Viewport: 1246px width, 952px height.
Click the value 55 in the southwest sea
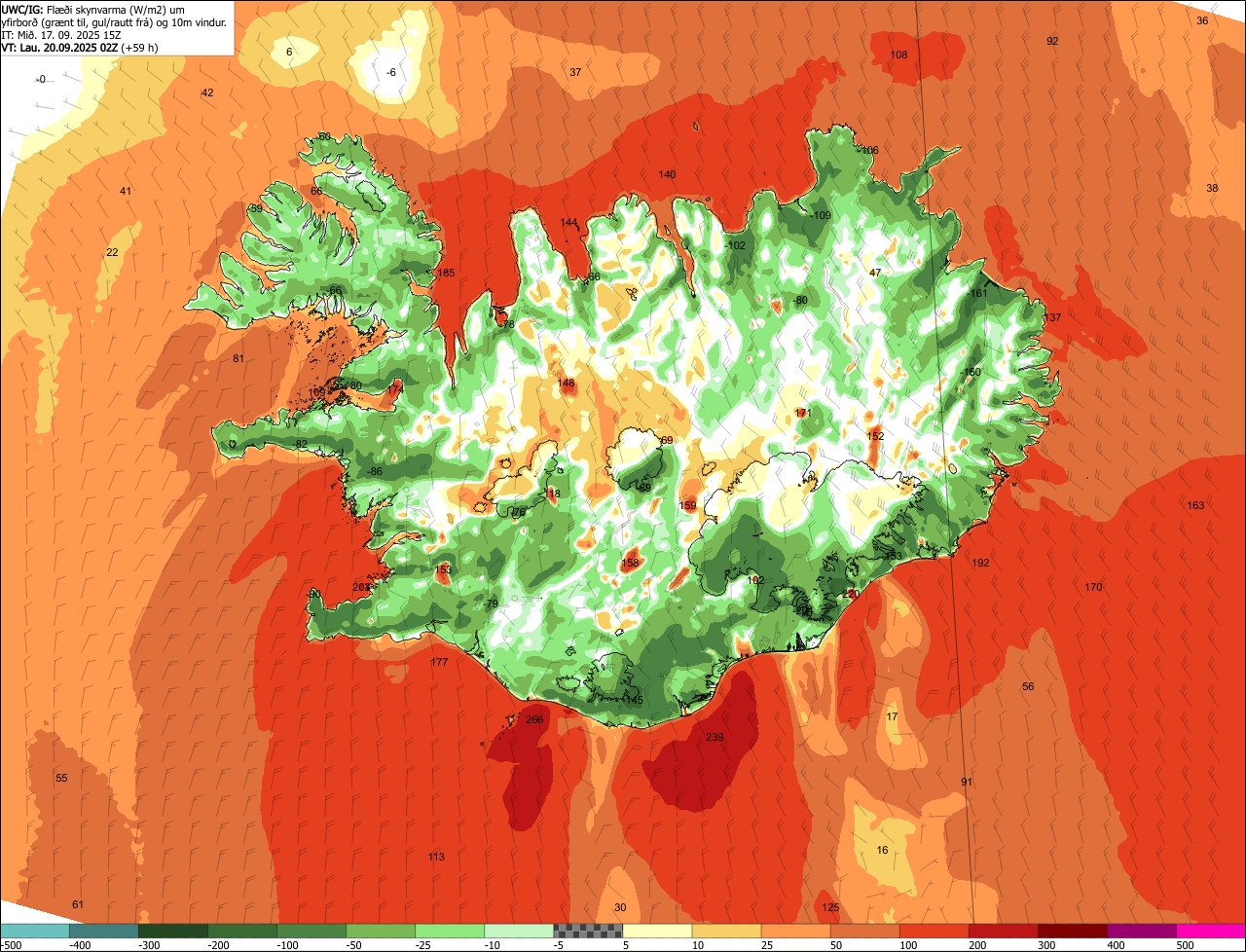[x=61, y=778]
